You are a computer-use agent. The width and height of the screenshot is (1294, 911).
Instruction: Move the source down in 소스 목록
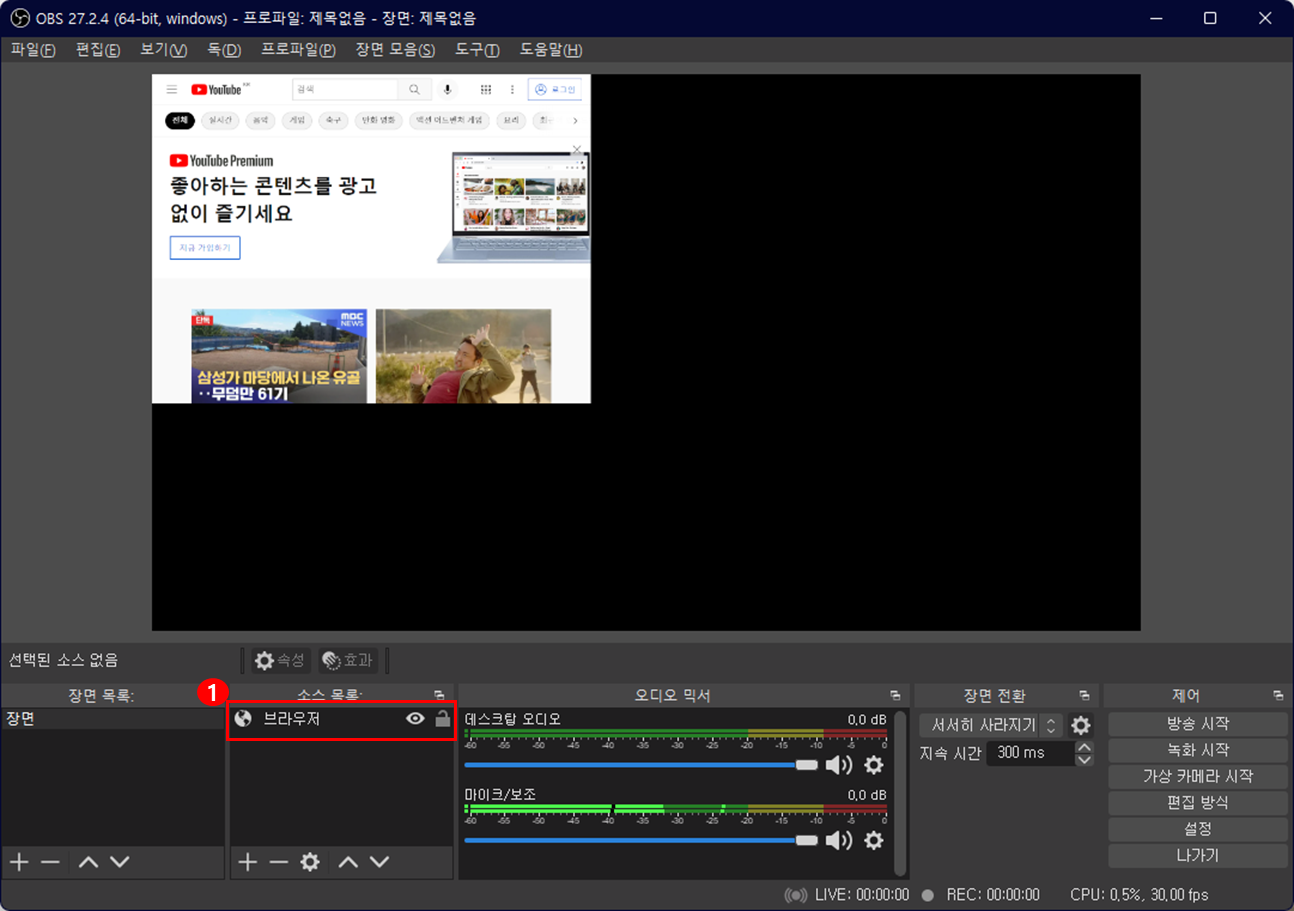tap(379, 862)
